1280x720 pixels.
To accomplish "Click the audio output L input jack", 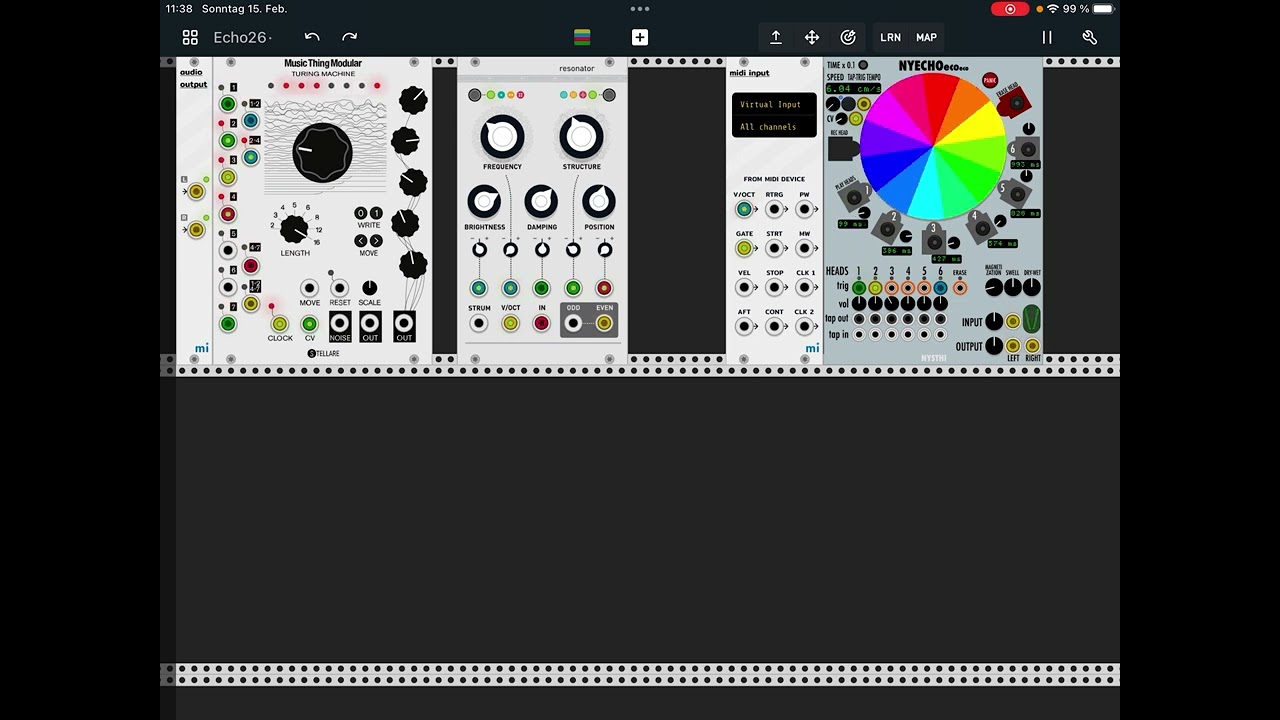I will pos(197,192).
